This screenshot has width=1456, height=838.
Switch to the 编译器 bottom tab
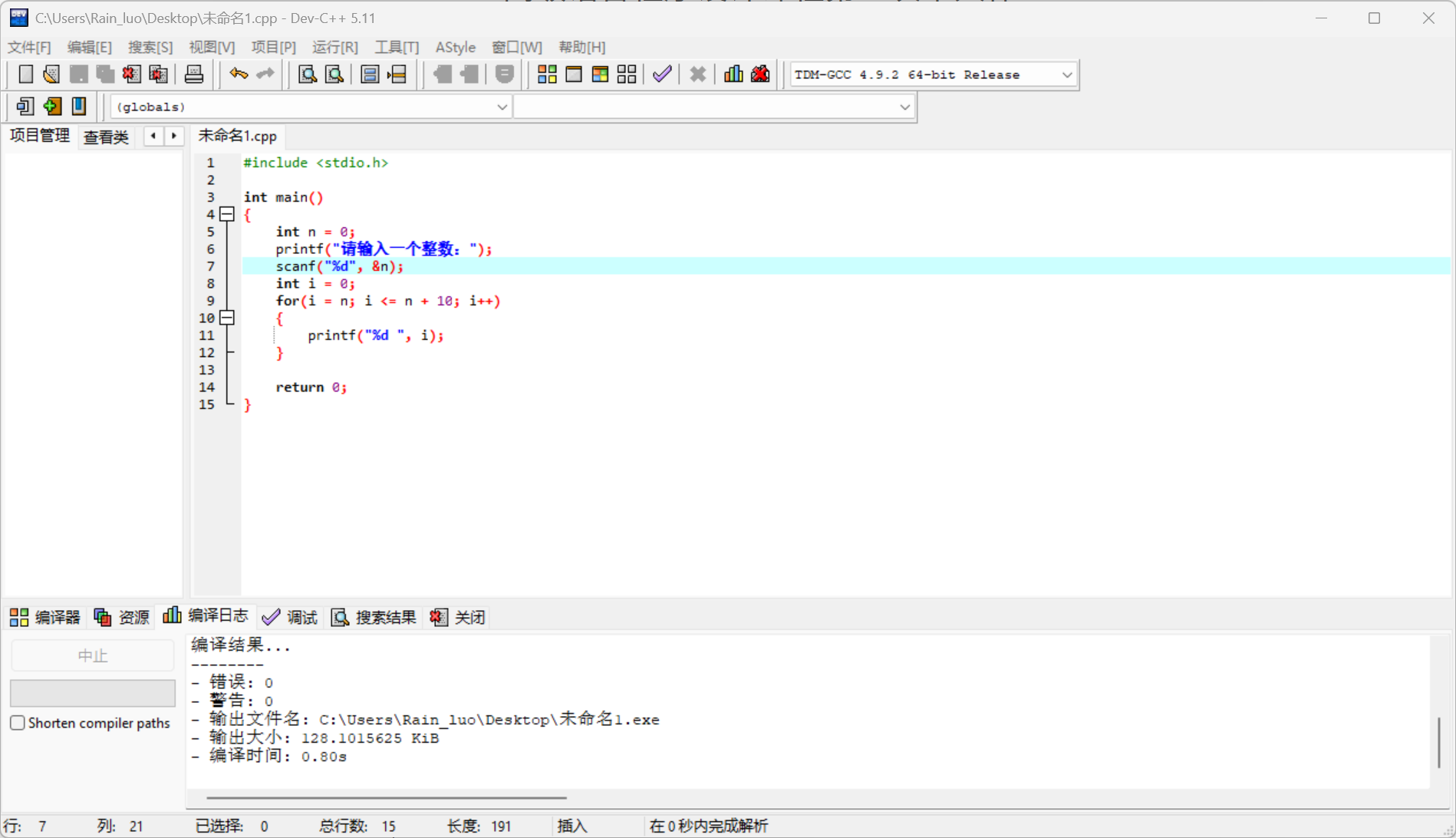45,617
